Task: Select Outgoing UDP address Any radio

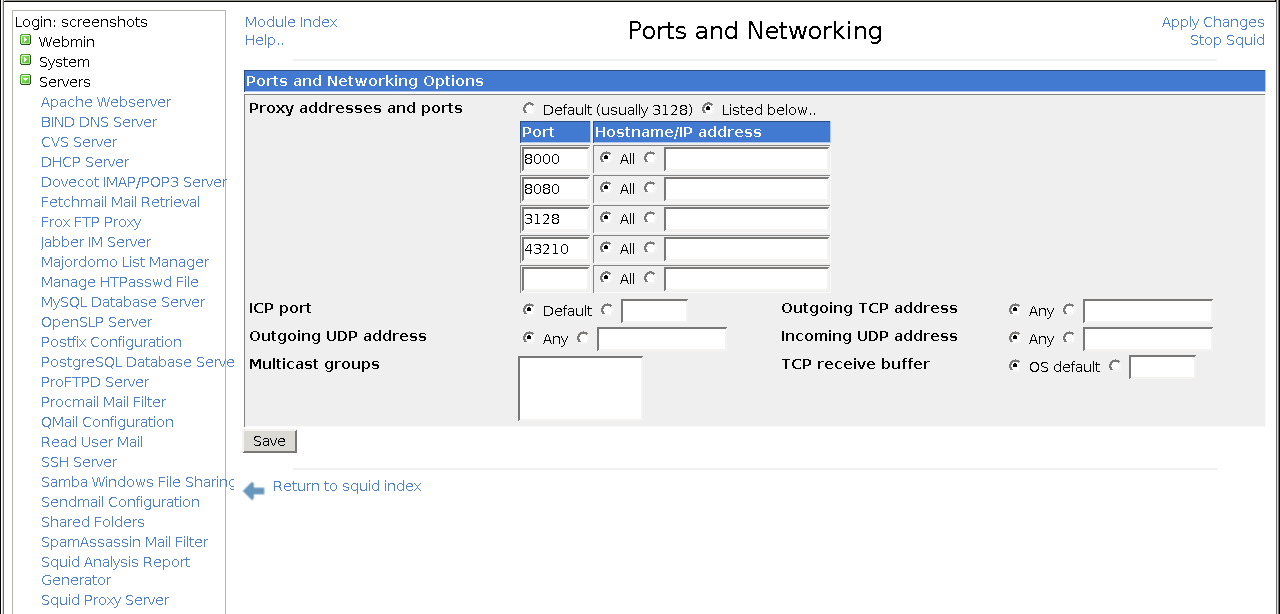Action: click(x=529, y=338)
